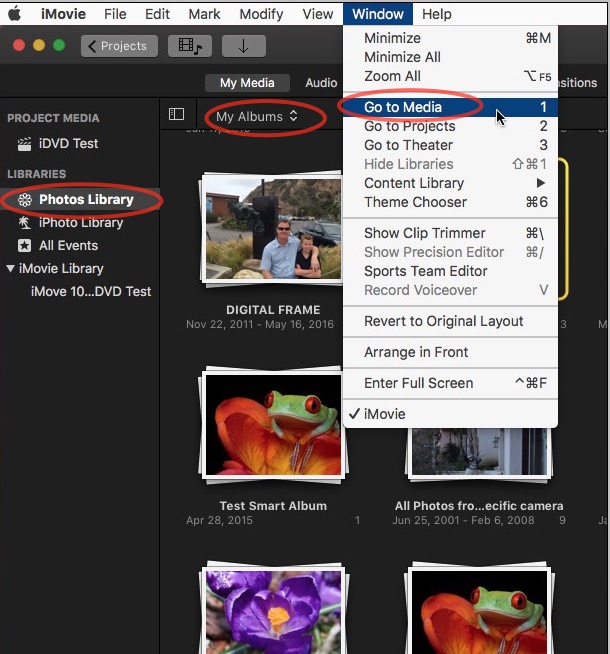Select Photos Library in sidebar
Screen dimensions: 610x654
tap(79, 200)
